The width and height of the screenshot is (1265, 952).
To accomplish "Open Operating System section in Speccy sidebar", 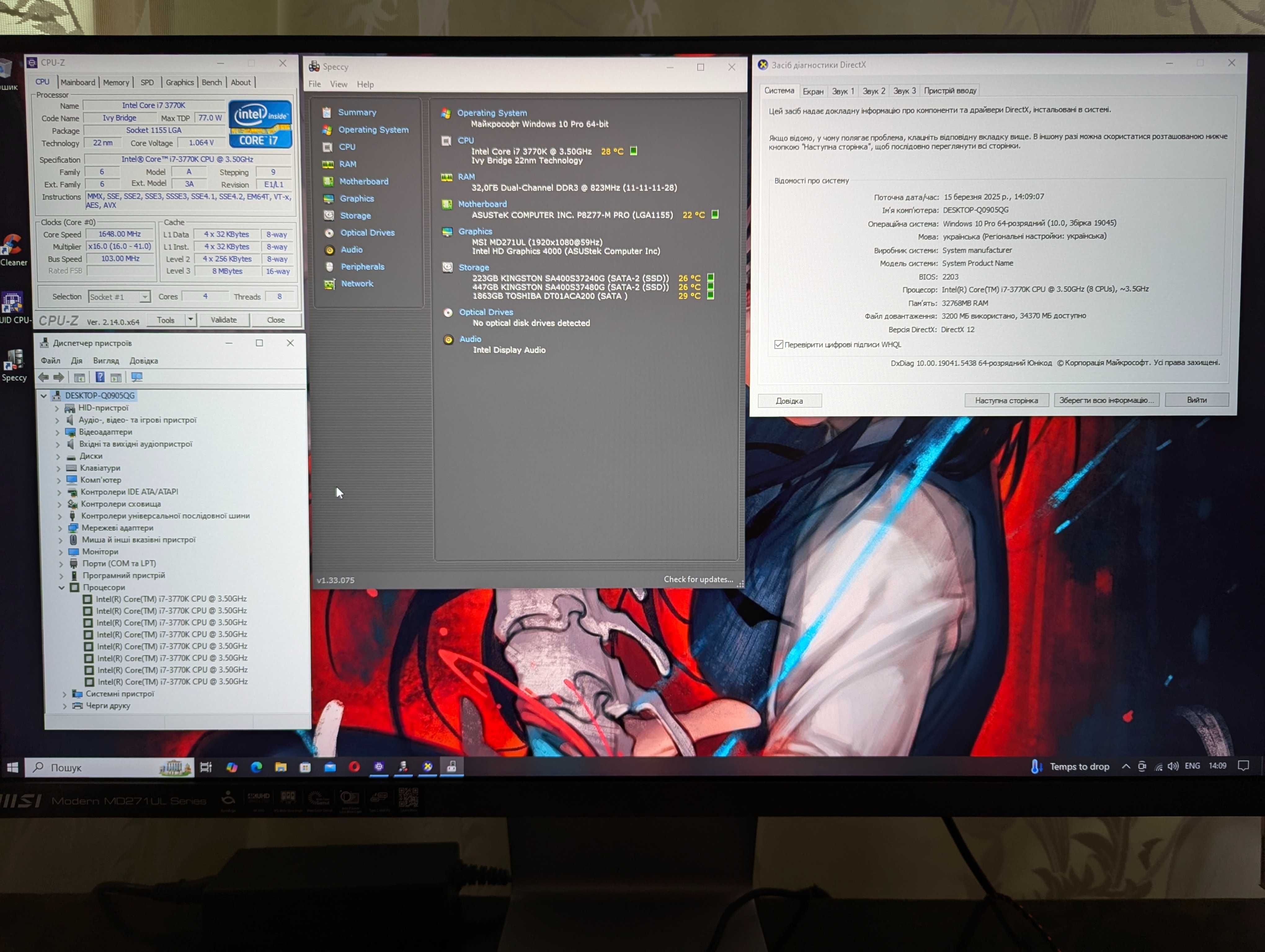I will 373,130.
